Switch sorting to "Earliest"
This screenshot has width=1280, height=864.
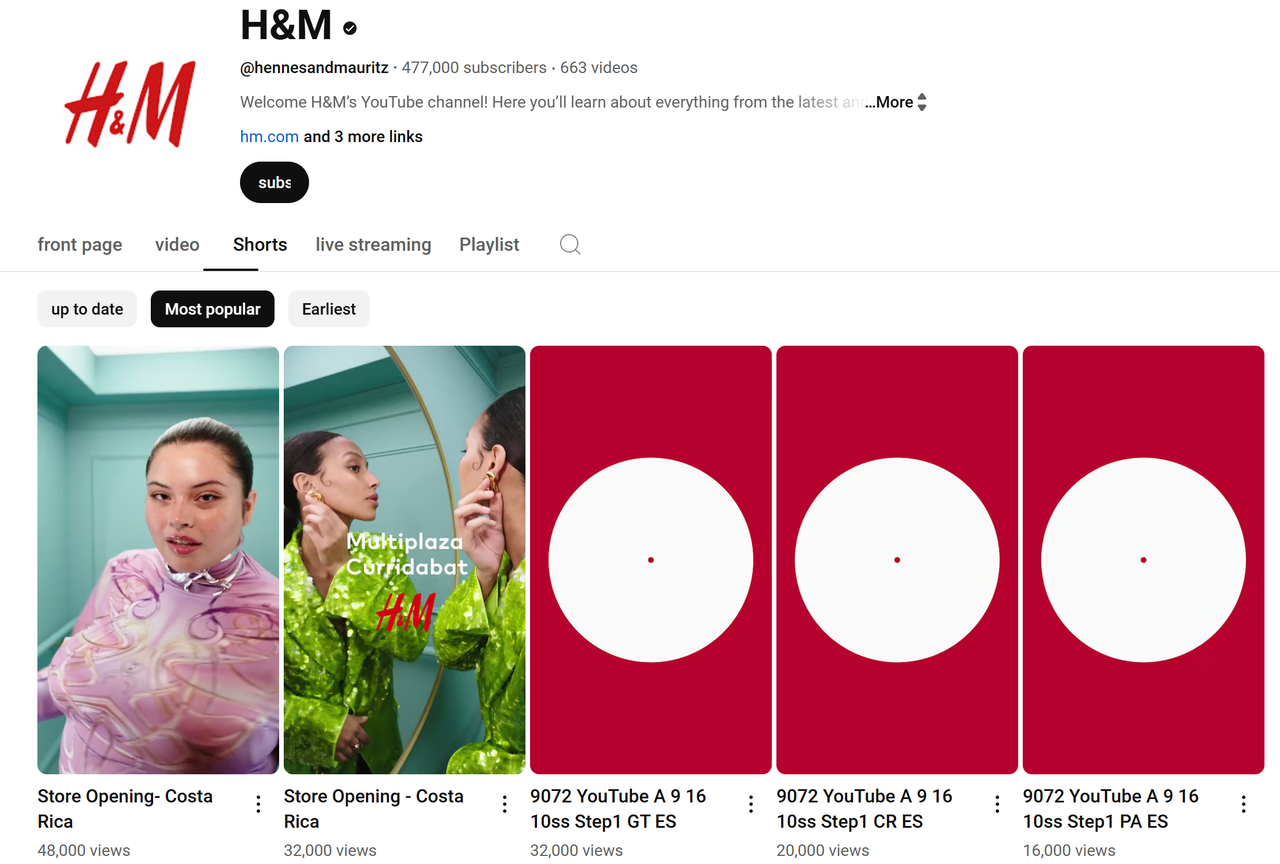coord(328,309)
